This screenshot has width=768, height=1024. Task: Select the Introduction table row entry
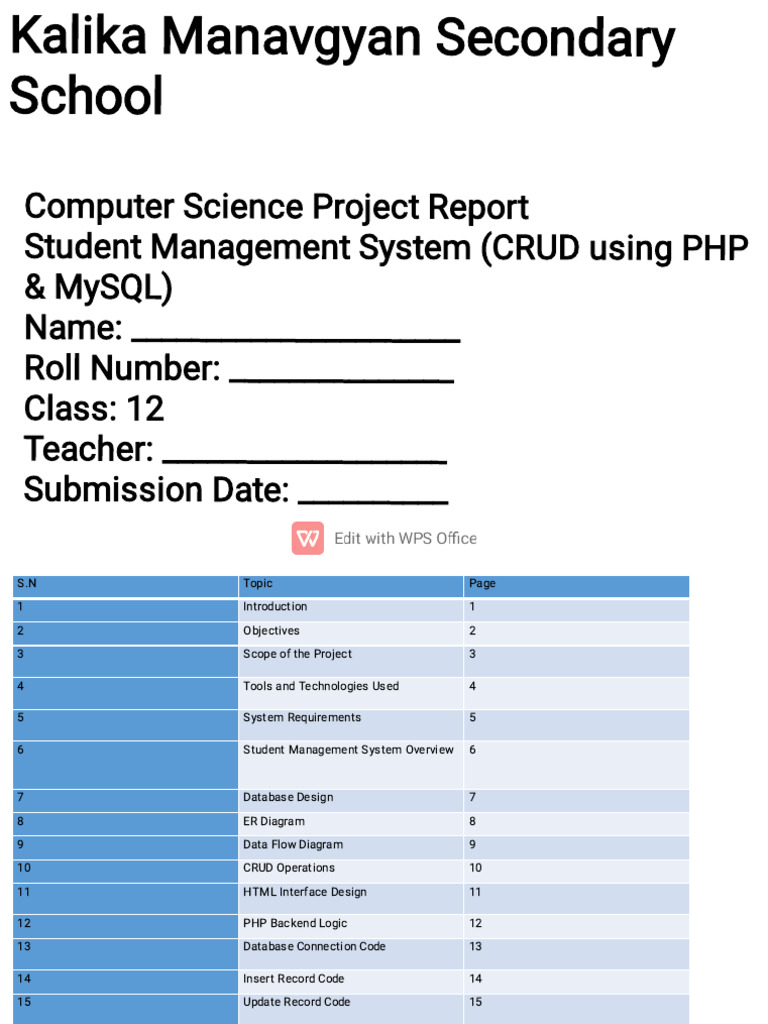pos(351,609)
